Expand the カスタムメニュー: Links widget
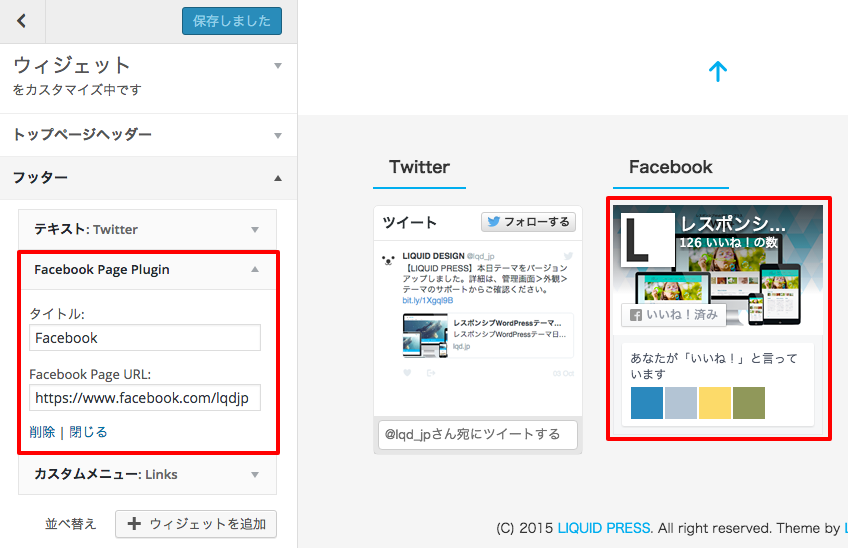 pyautogui.click(x=147, y=474)
